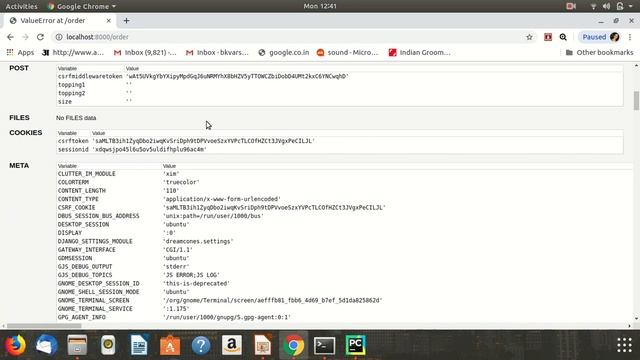Click the DJANGO_SETTINGS_MODULE variable in META
The height and width of the screenshot is (360, 640).
tap(95, 241)
